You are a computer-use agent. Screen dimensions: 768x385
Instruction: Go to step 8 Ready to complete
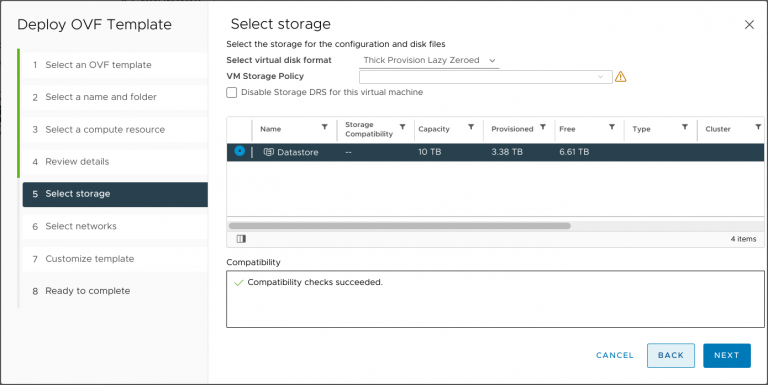(115, 291)
